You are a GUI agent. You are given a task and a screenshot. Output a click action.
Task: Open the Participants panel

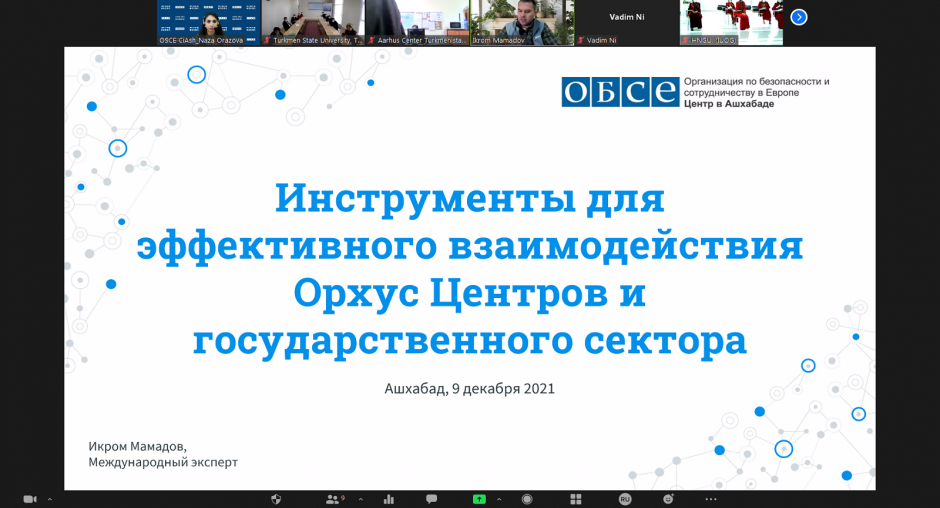click(332, 499)
